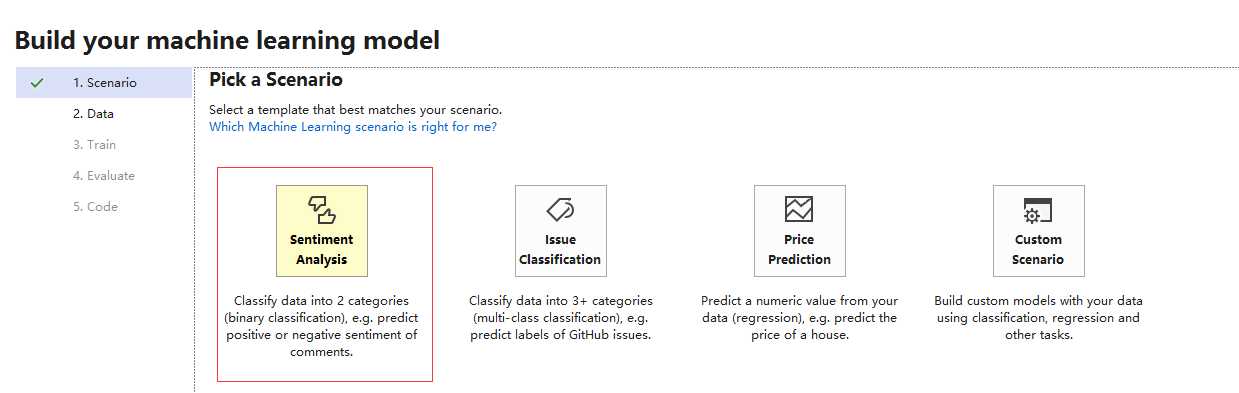Viewport: 1239px width, 393px height.
Task: Click the "Custom Scenario" tile label
Action: click(x=1038, y=249)
